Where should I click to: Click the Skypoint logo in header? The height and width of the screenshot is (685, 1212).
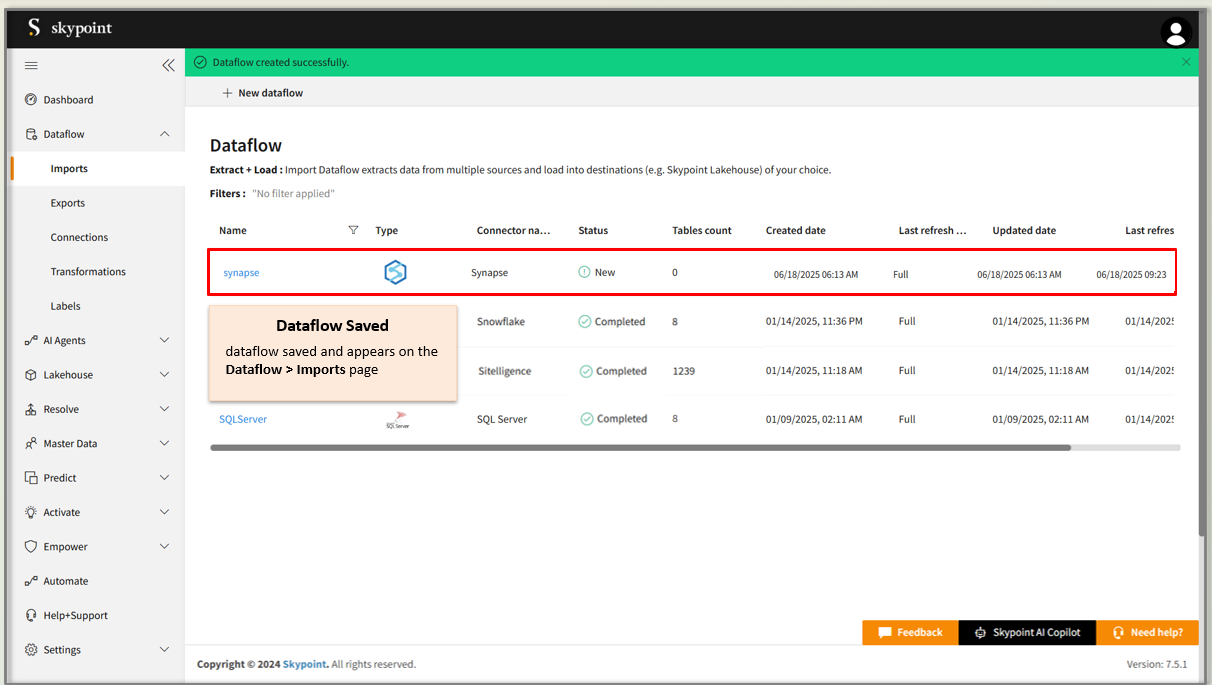(69, 28)
